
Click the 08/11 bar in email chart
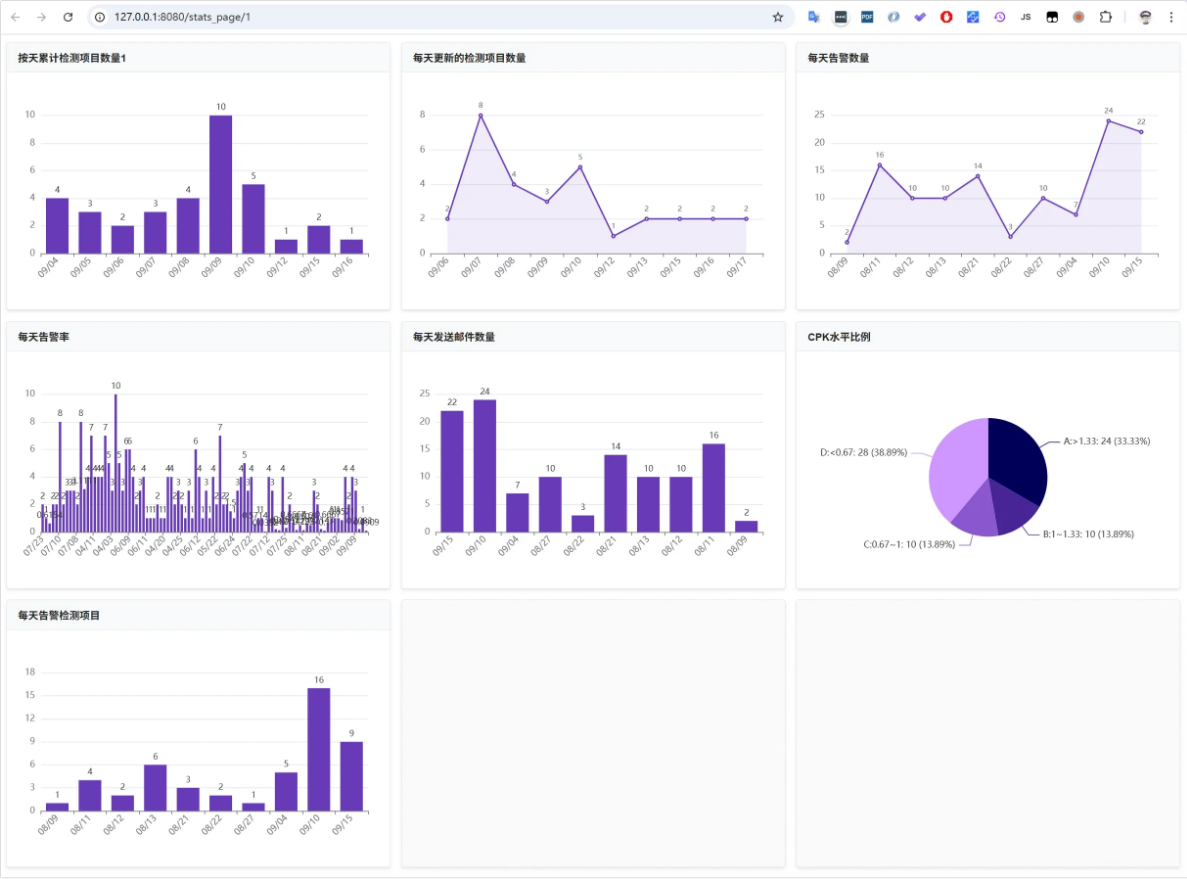713,487
